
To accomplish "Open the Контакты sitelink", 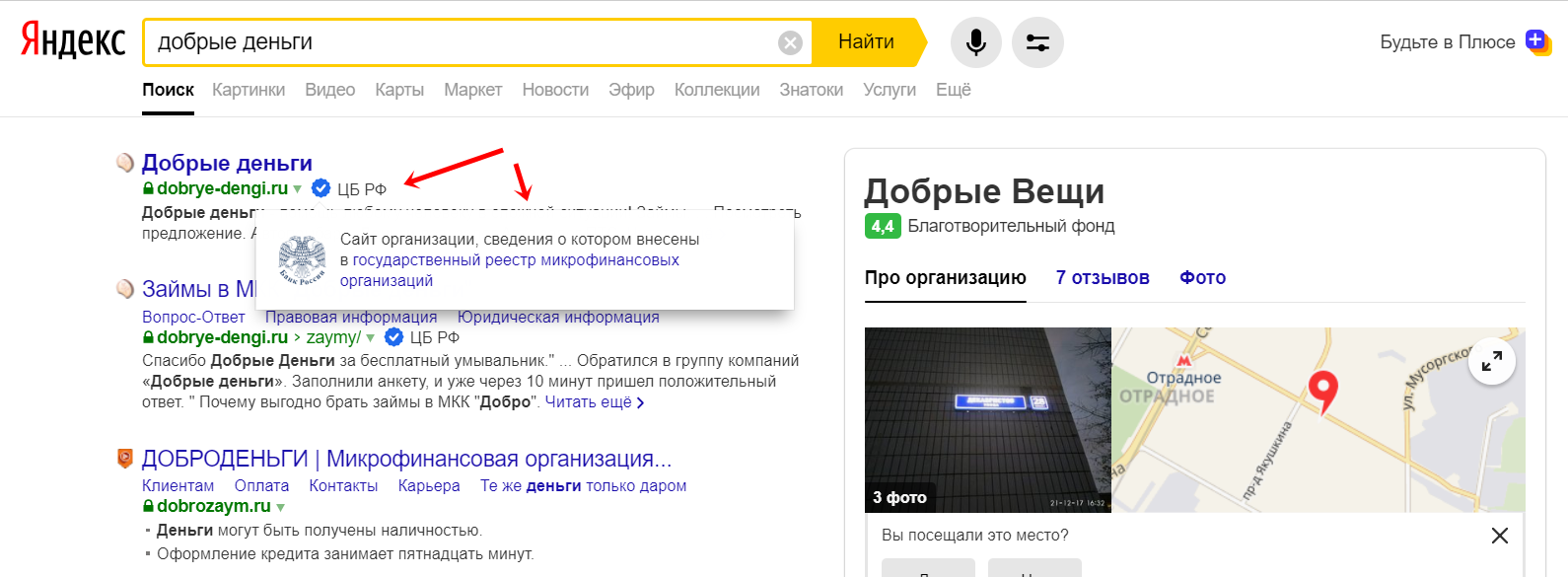I will click(343, 486).
